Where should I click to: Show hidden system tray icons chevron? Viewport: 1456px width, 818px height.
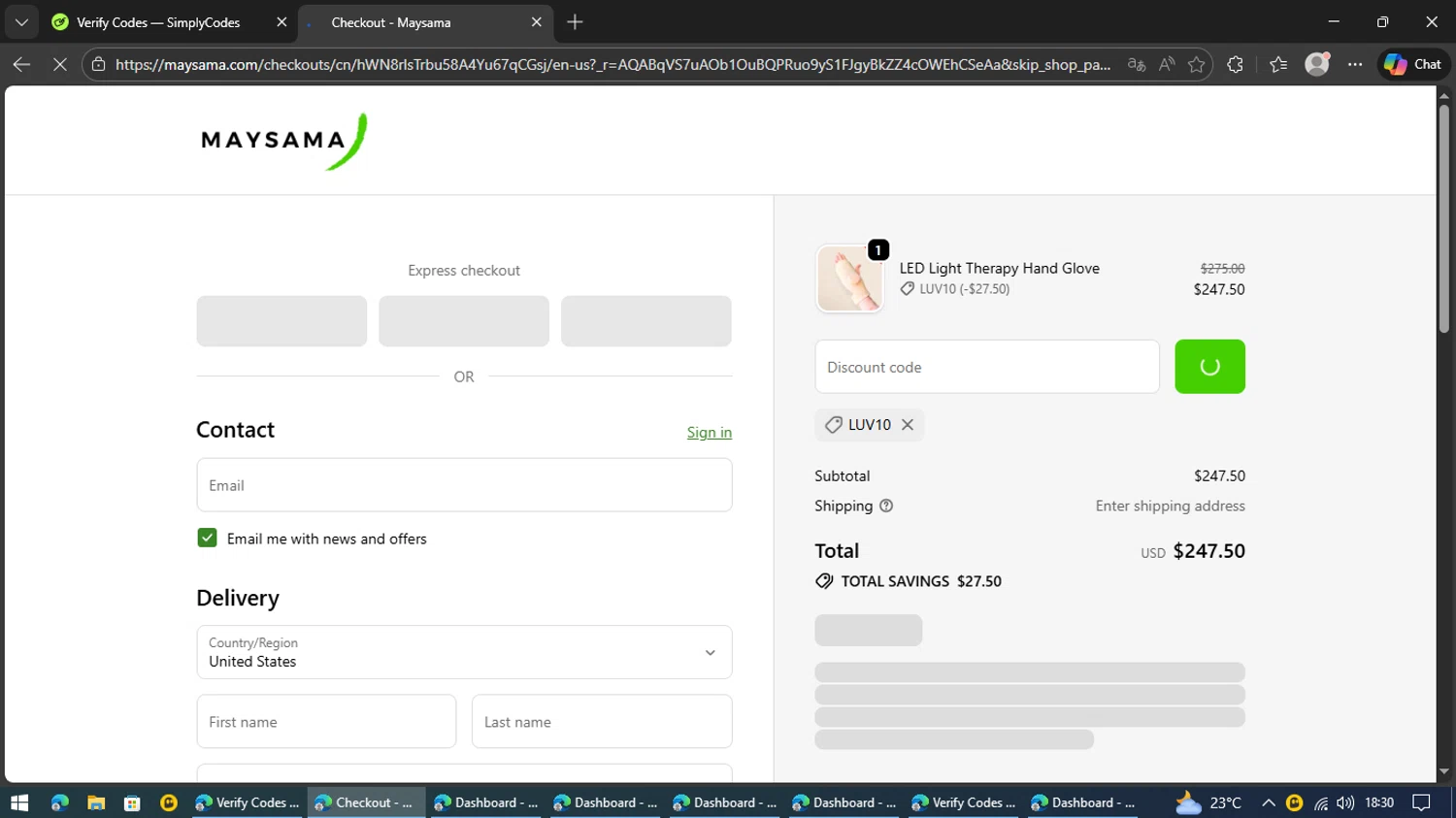pyautogui.click(x=1268, y=802)
